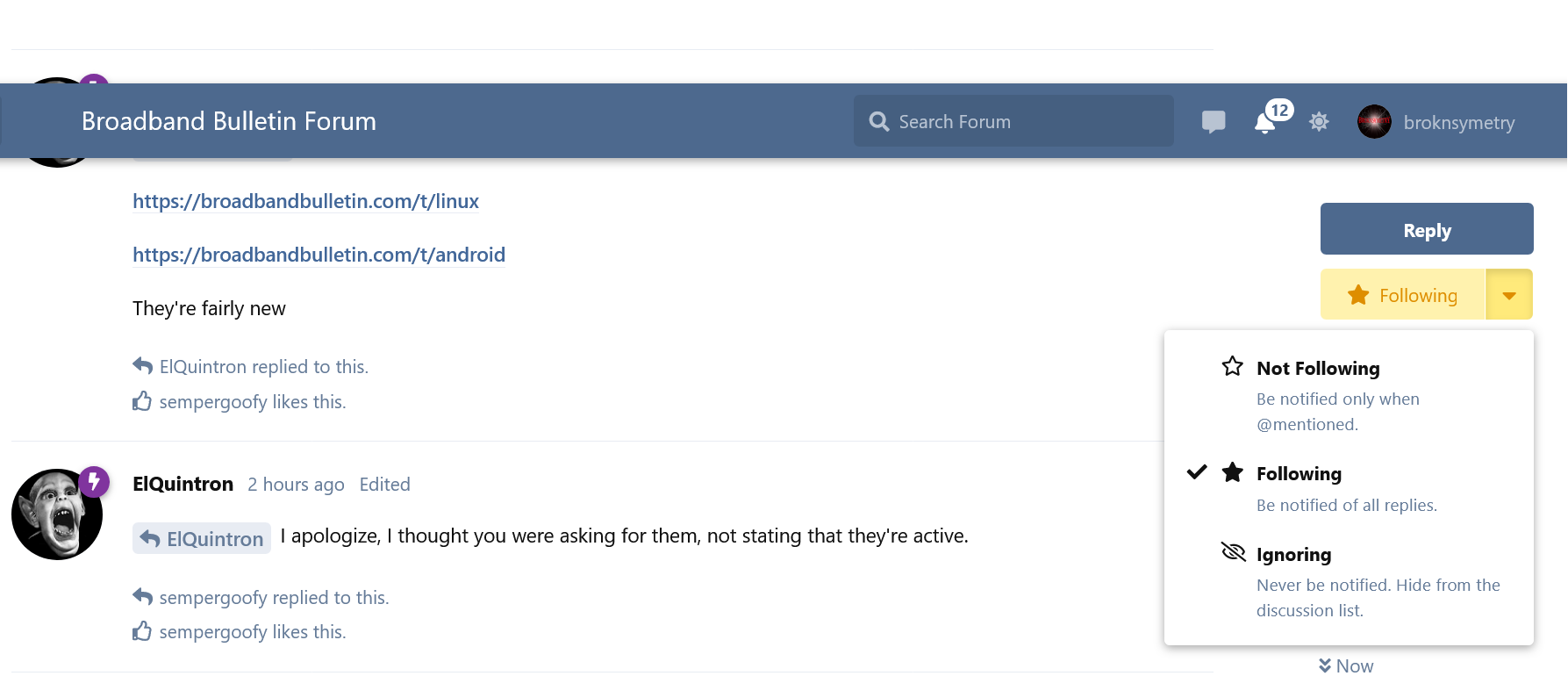The image size is (1568, 676).
Task: Open the broadbandbulletin.com/t/linux link
Action: click(305, 201)
